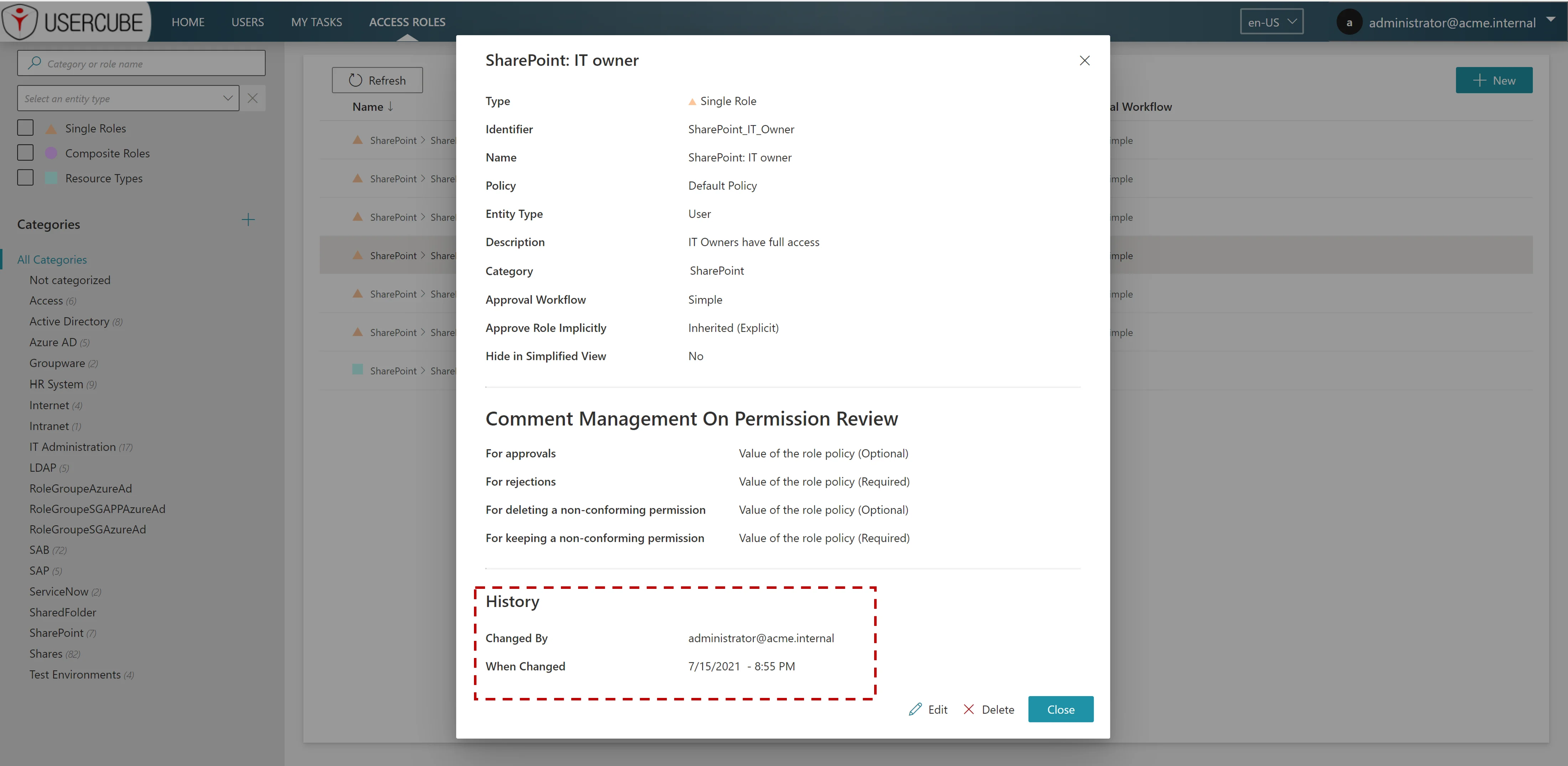Click the orange triangle icon in highlighted SharePoint row

(358, 255)
